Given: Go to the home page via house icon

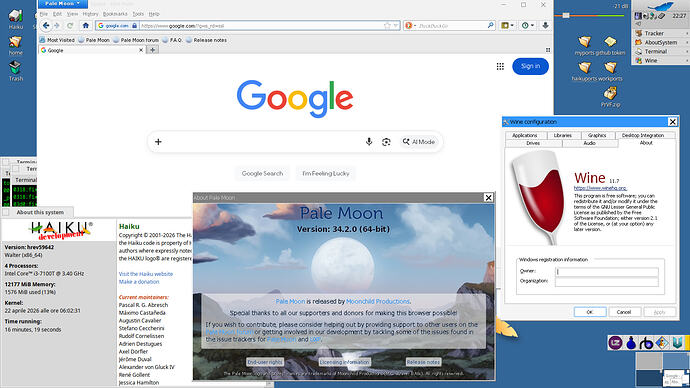Looking at the screenshot, I should click(86, 26).
